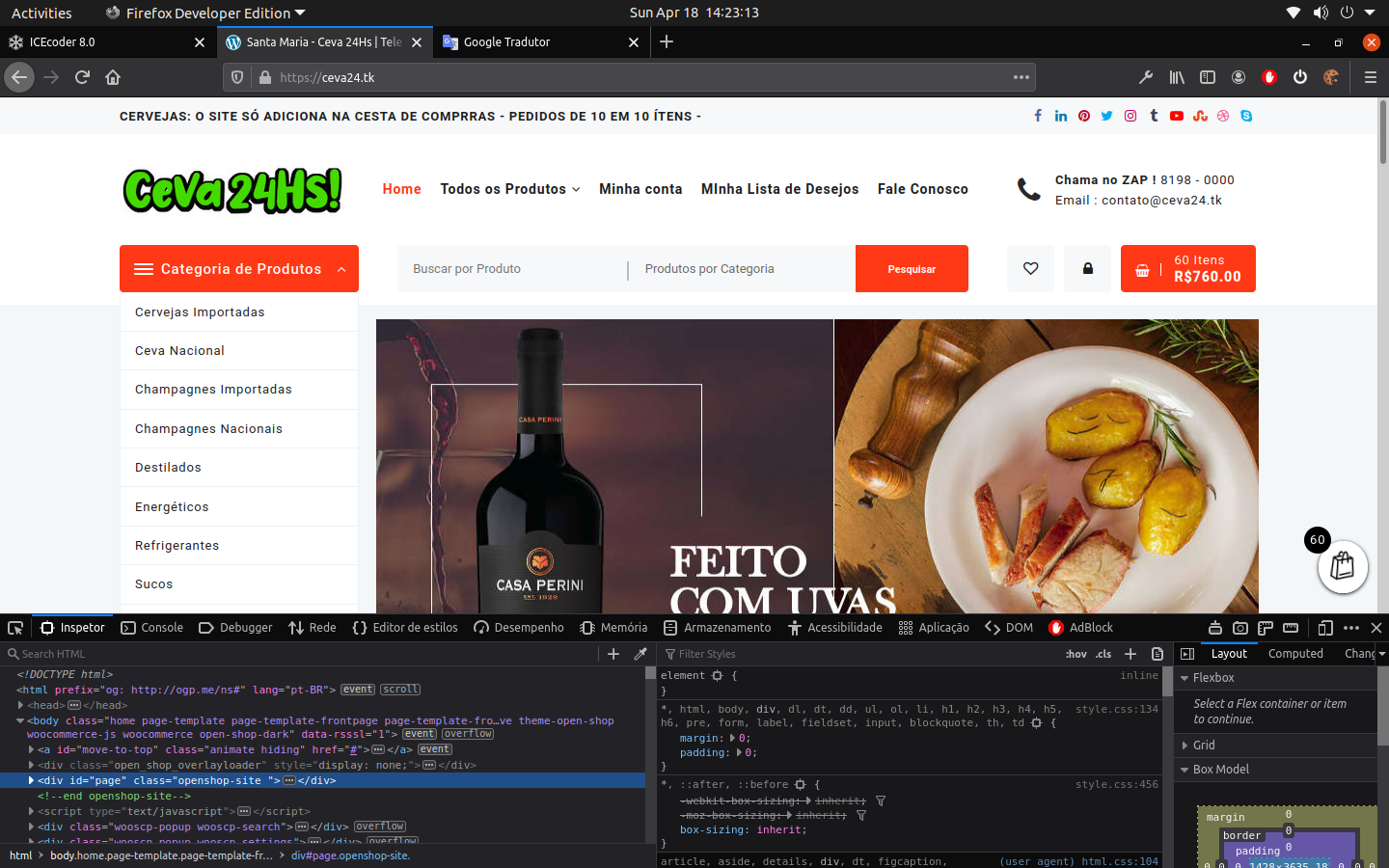1389x868 pixels.
Task: Open the LinkedIn social icon
Action: point(1061,116)
